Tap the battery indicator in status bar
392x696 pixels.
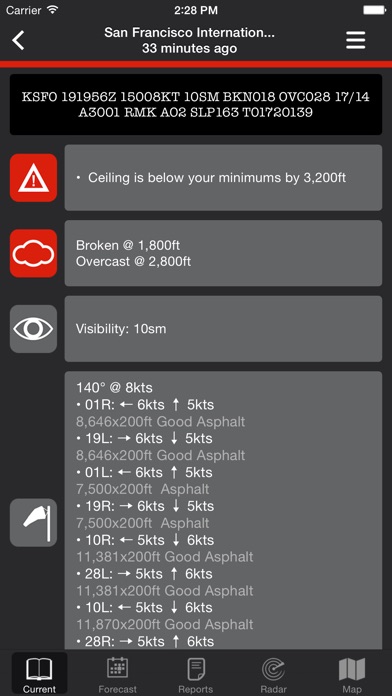click(x=374, y=10)
